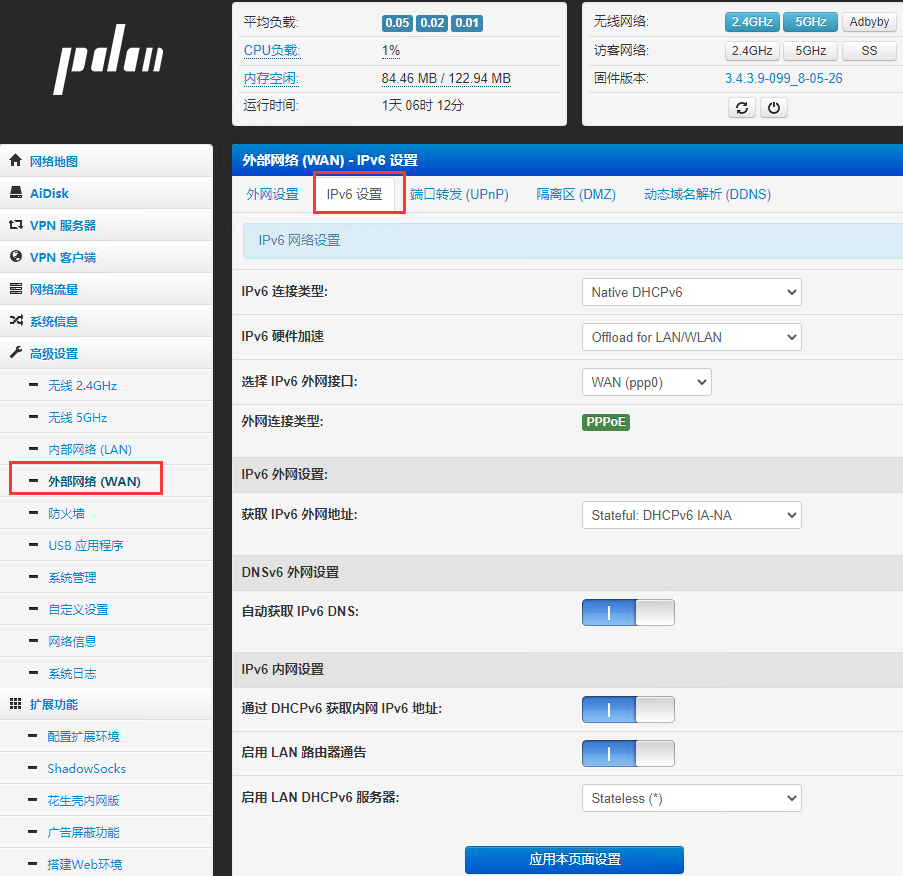The height and width of the screenshot is (876, 903).
Task: Open 网络流量 menu item
Action: click(106, 289)
